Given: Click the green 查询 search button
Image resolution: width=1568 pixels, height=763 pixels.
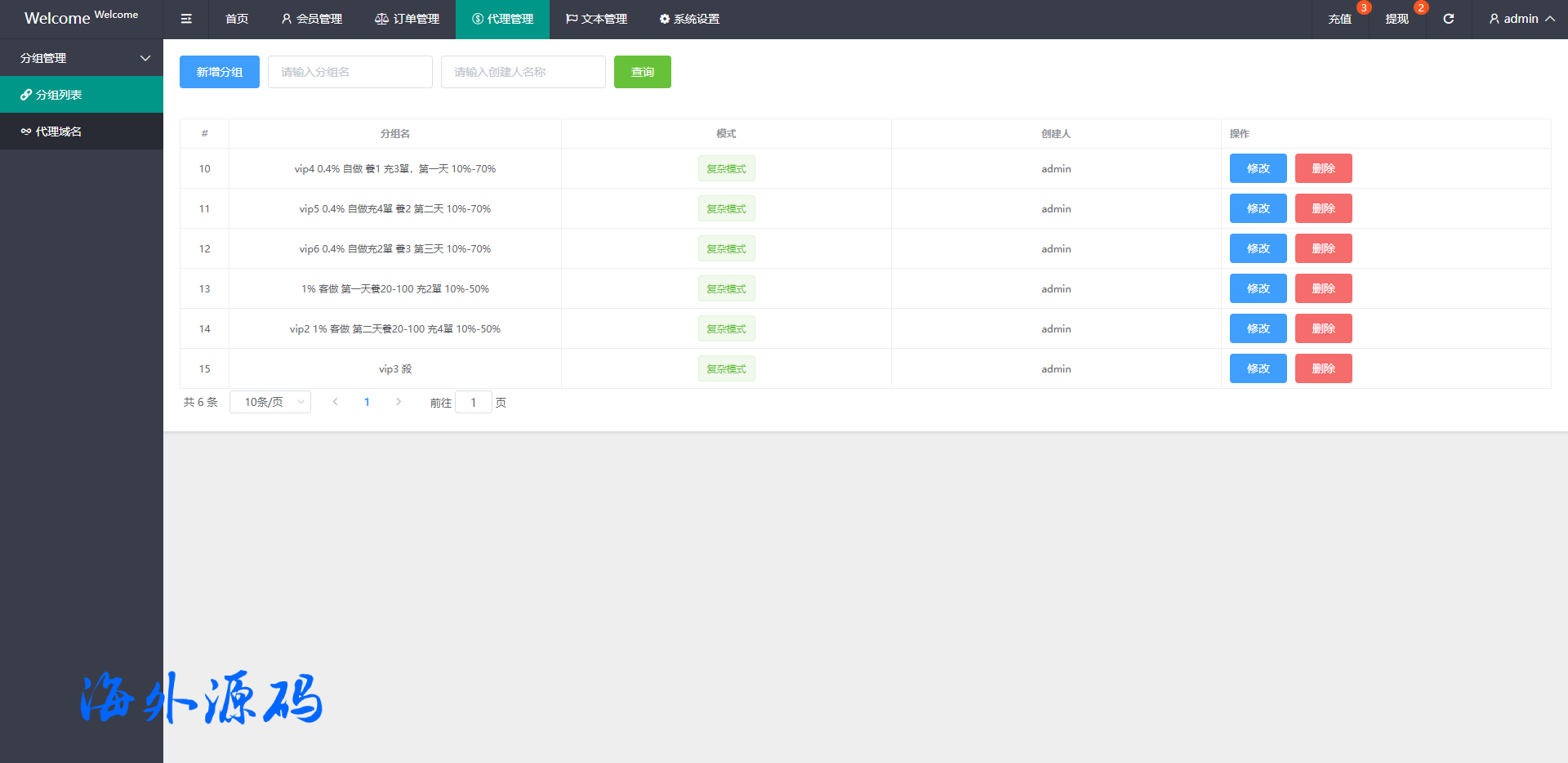Looking at the screenshot, I should [x=643, y=72].
